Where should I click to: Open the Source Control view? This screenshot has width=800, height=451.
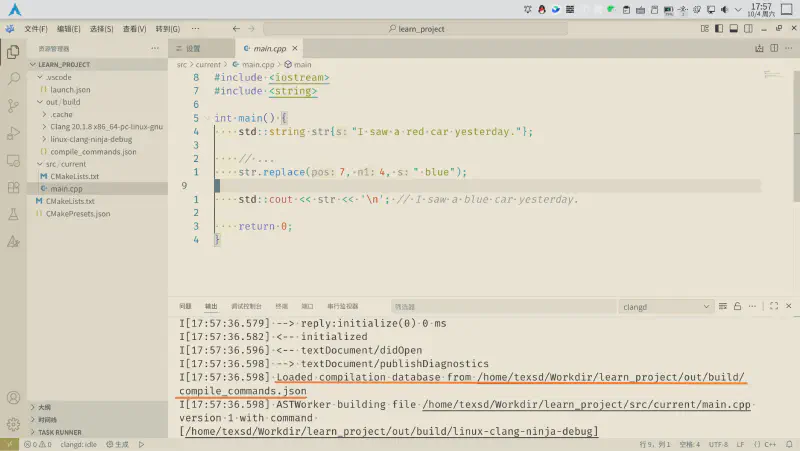coord(13,105)
